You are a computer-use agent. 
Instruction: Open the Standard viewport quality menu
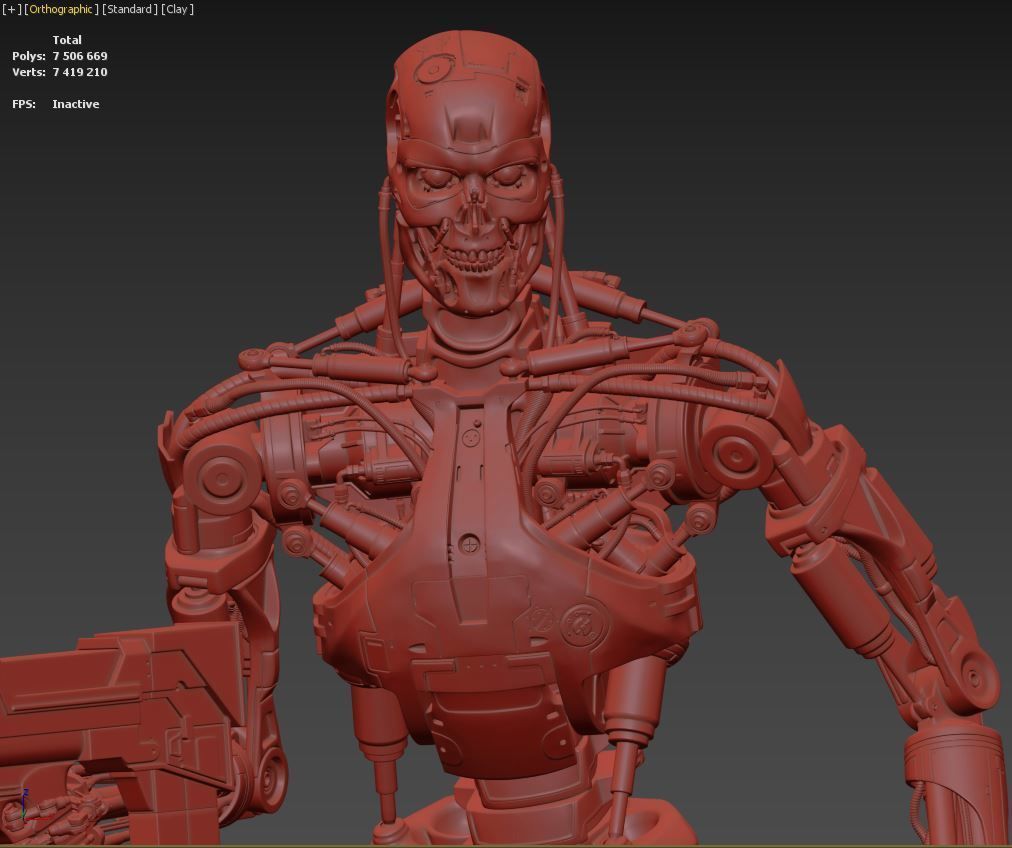[x=130, y=9]
